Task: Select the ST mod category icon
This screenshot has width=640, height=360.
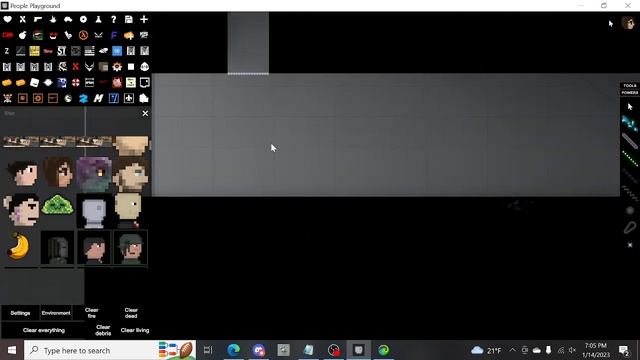Action: pos(62,51)
